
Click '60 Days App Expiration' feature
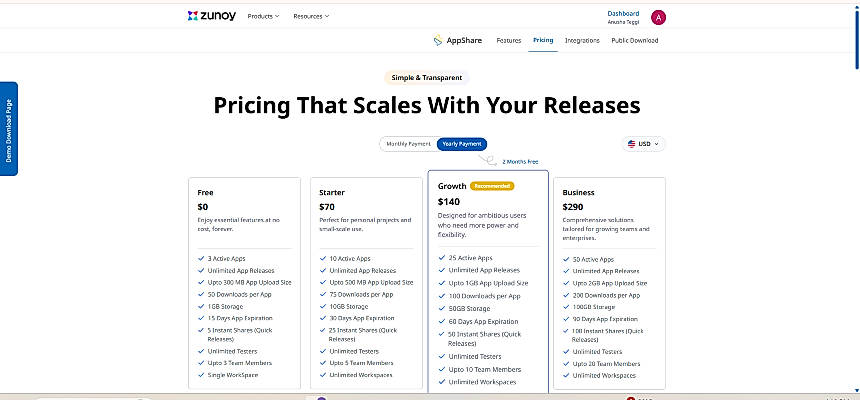click(483, 322)
